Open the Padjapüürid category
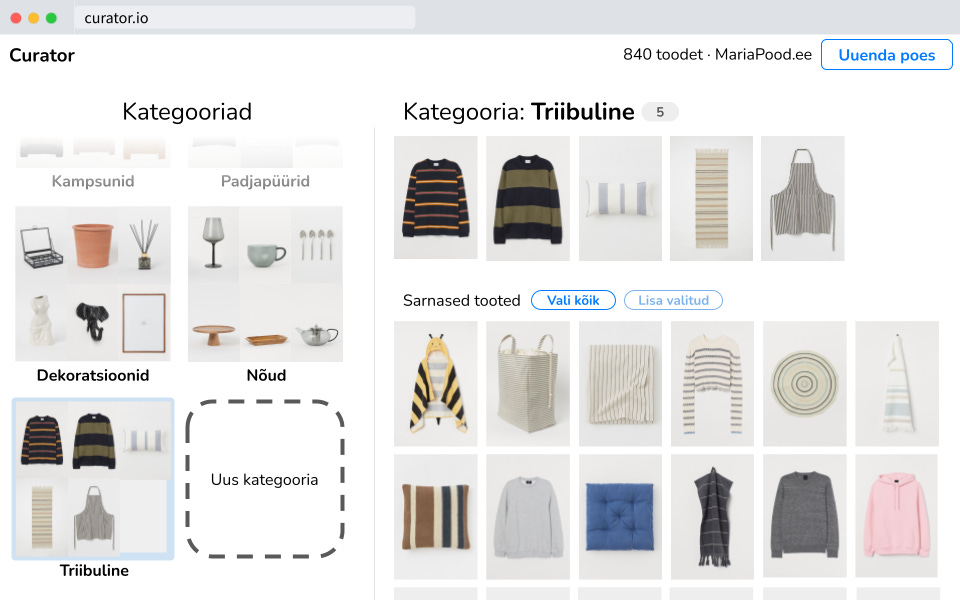The image size is (960, 600). pyautogui.click(x=265, y=181)
